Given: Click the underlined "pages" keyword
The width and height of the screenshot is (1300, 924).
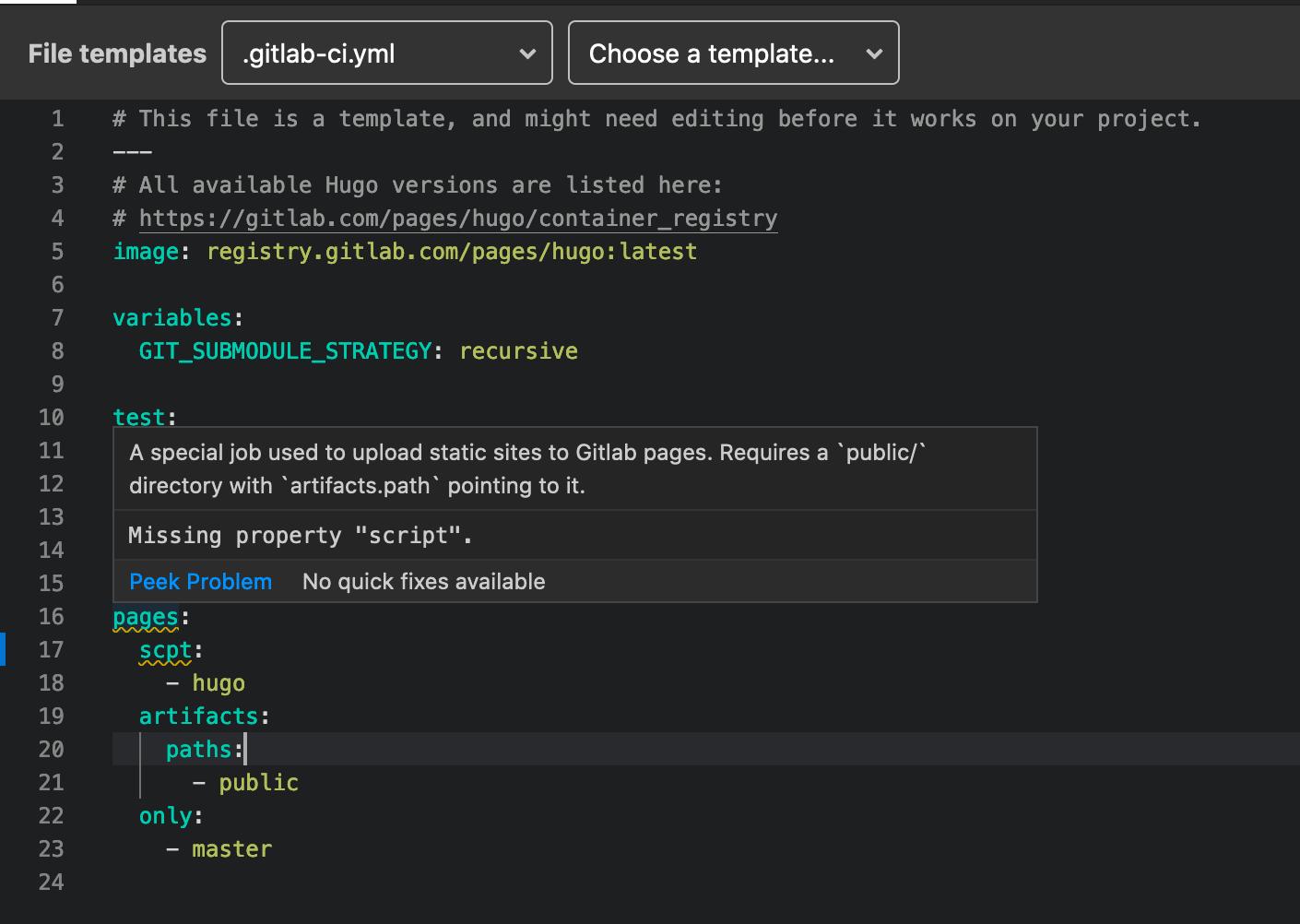Looking at the screenshot, I should (146, 616).
